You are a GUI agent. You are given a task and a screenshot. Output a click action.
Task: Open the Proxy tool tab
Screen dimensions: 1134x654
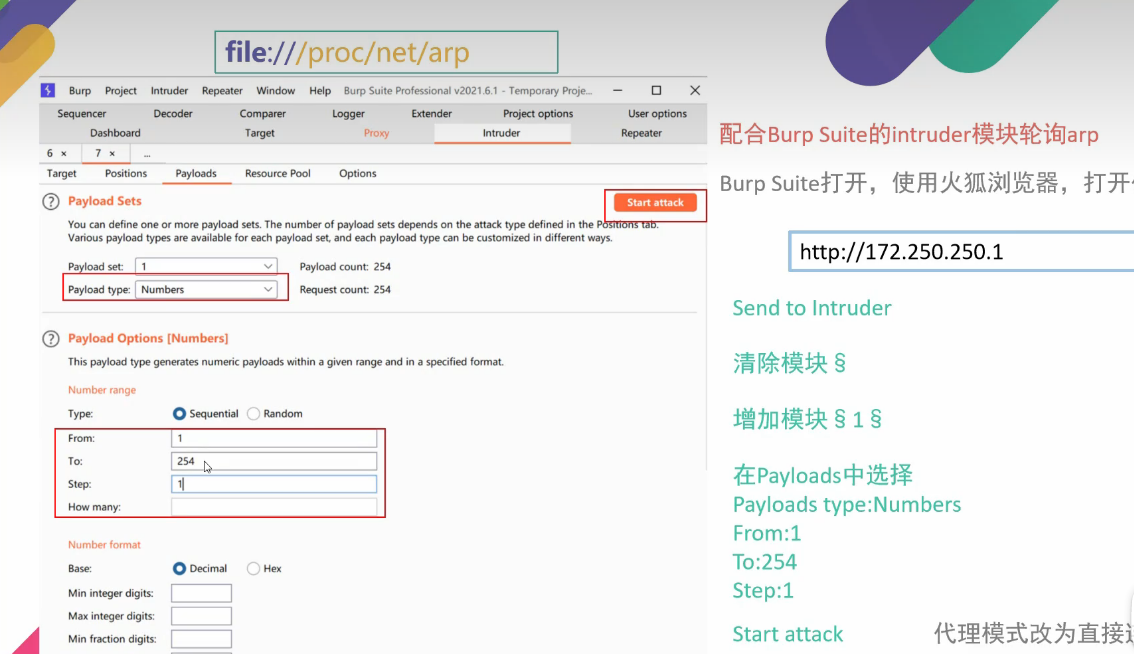(376, 133)
